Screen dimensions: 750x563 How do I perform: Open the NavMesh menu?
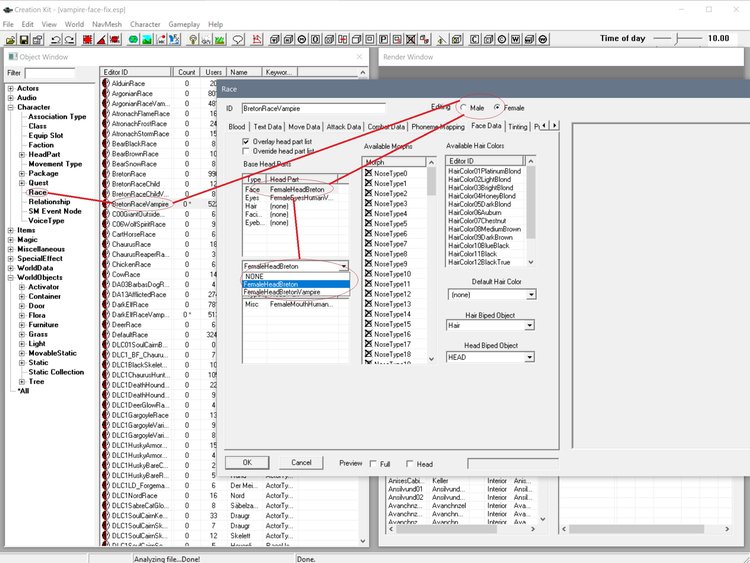click(x=107, y=24)
